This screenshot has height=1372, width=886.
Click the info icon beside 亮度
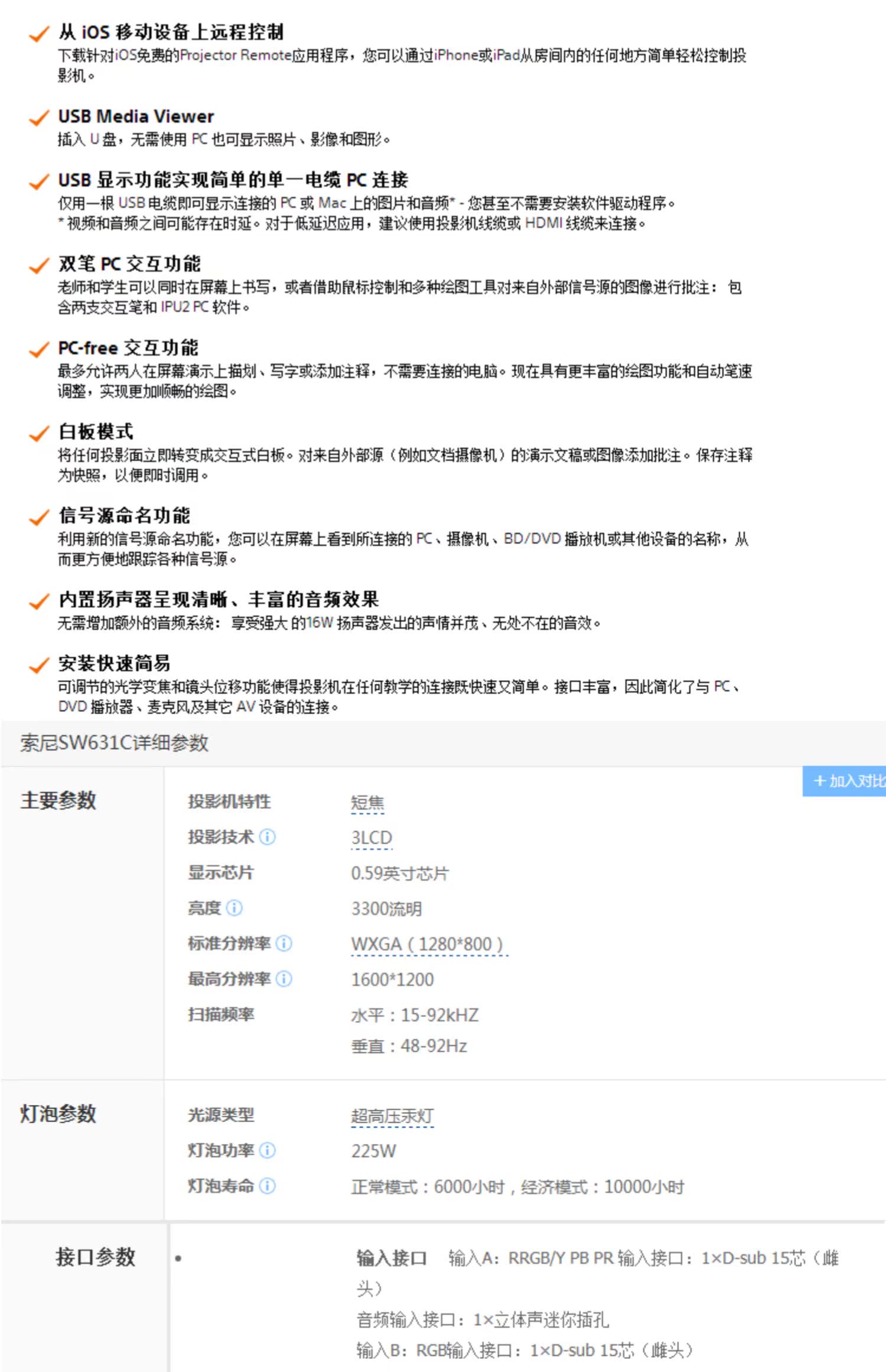pos(234,908)
